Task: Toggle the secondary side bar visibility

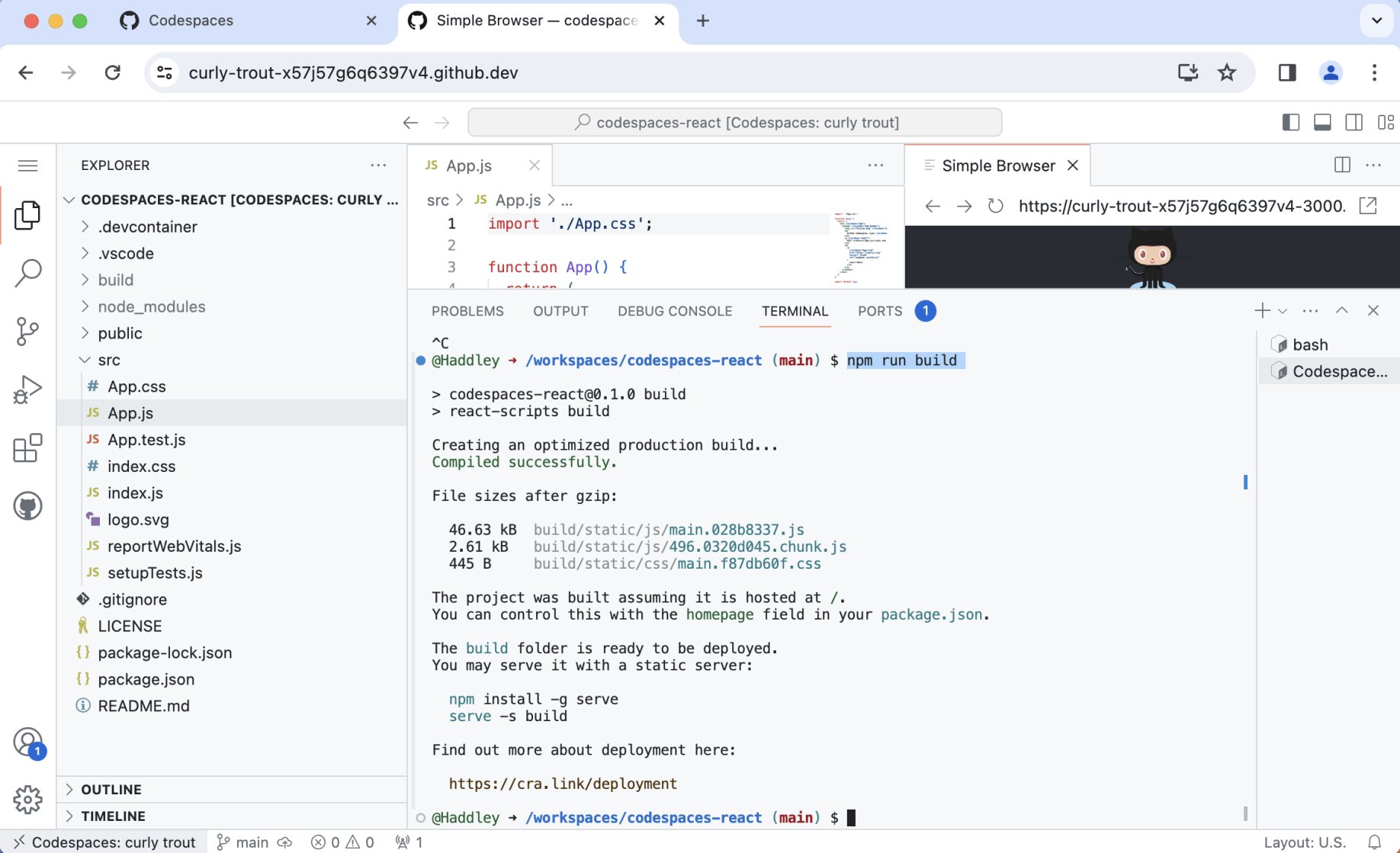Action: 1353,123
